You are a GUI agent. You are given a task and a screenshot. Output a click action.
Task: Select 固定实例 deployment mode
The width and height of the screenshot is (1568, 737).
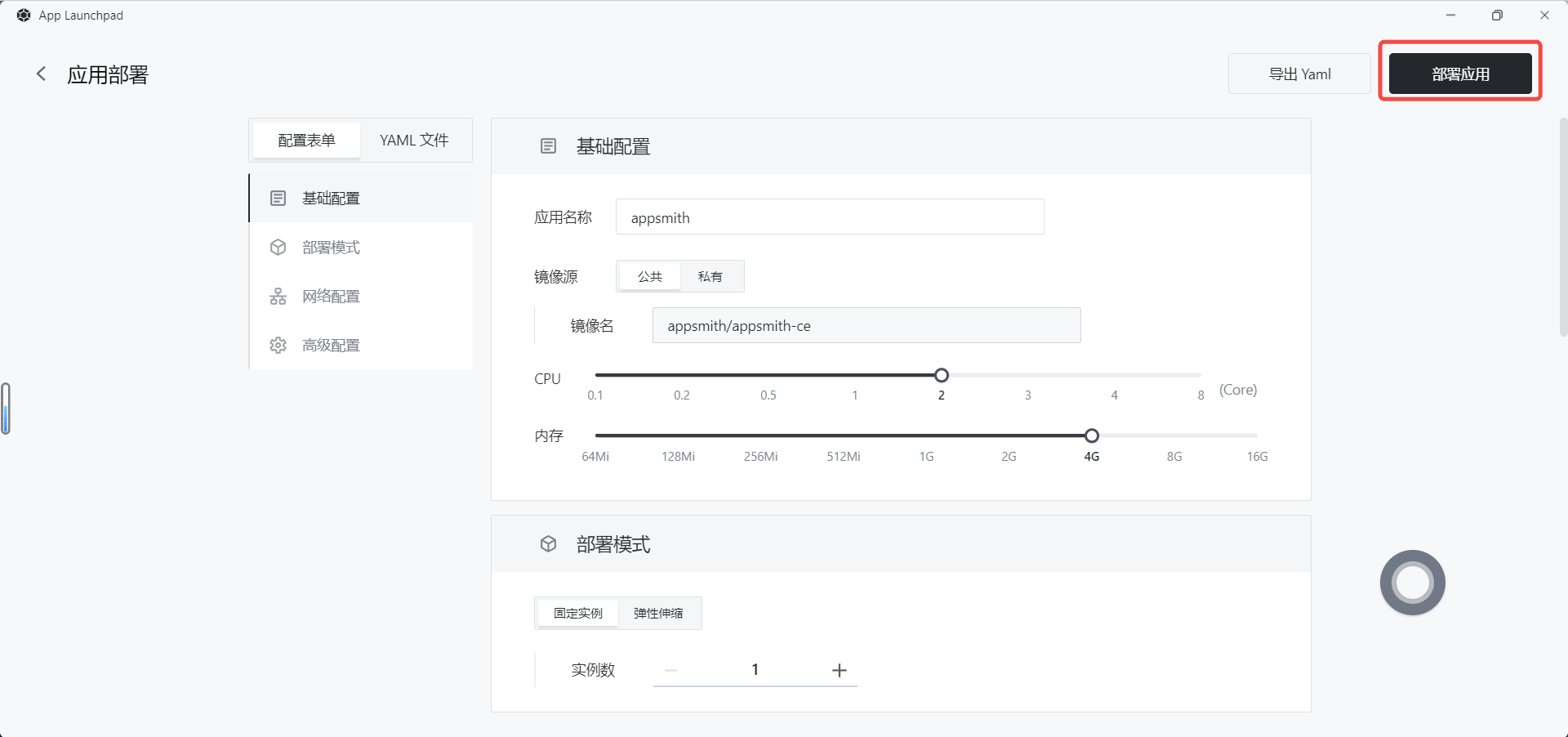(578, 614)
